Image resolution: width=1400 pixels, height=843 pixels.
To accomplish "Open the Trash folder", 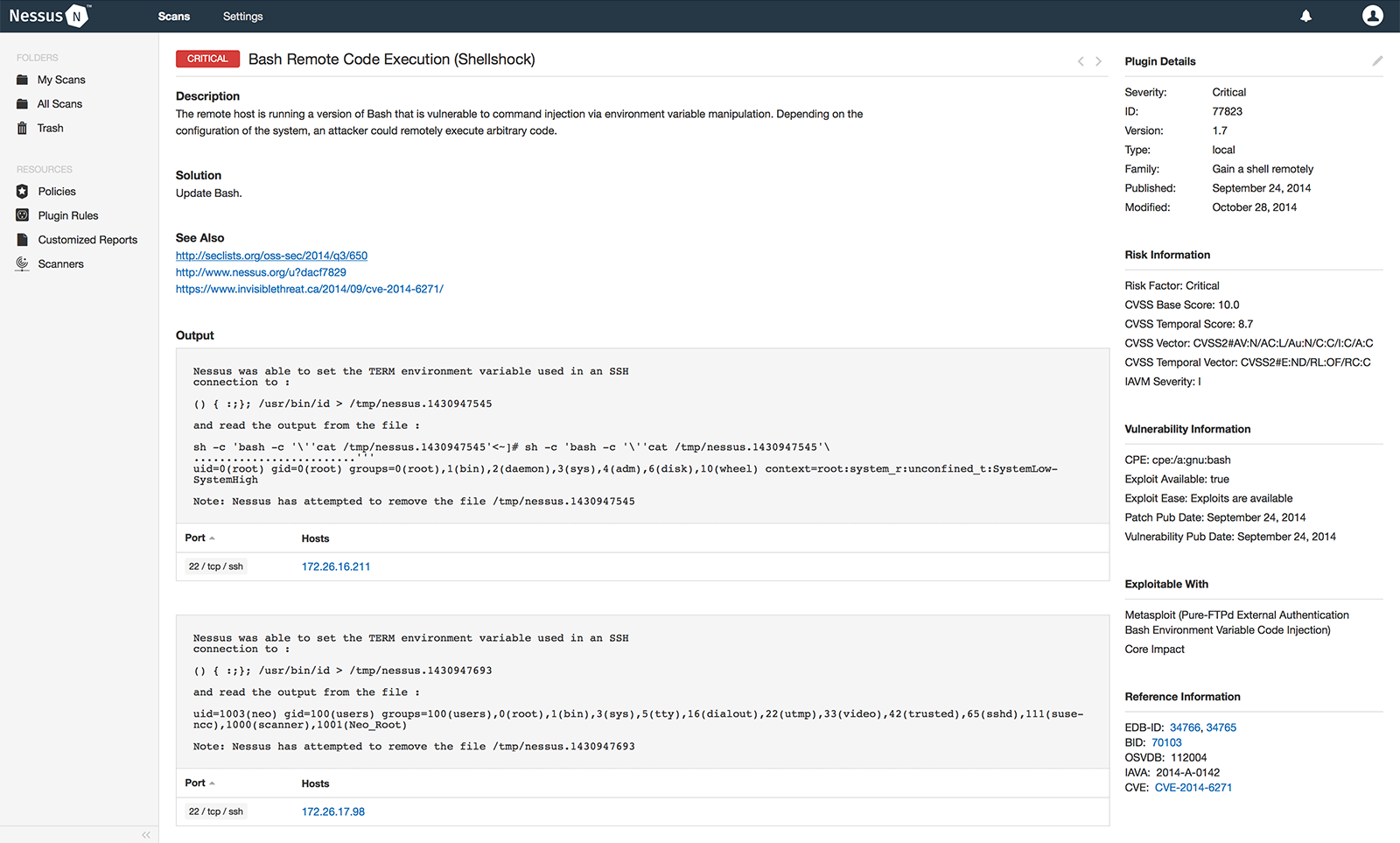I will pos(50,128).
